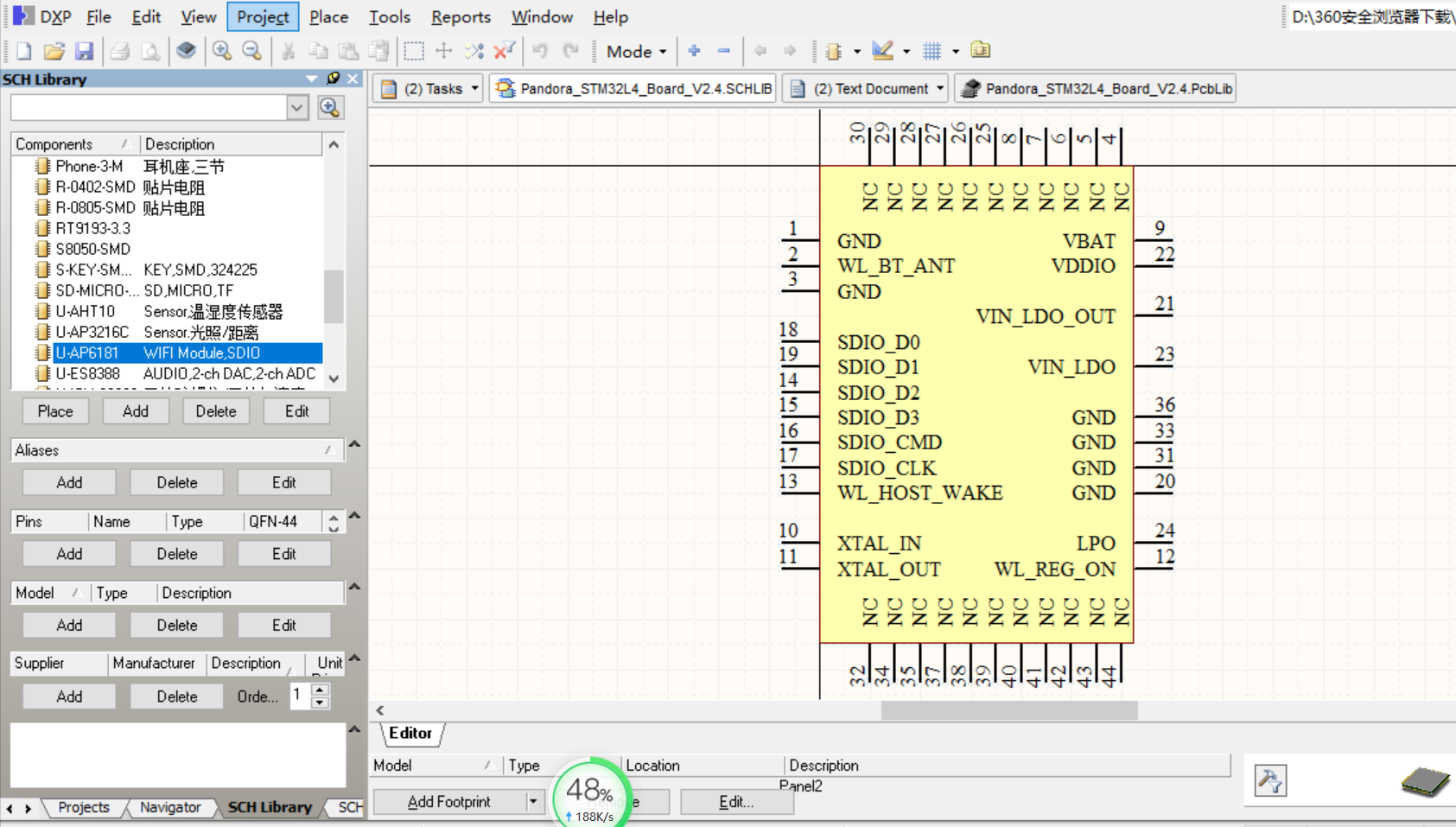Click the Cut scissors icon
This screenshot has width=1456, height=827.
click(x=288, y=51)
